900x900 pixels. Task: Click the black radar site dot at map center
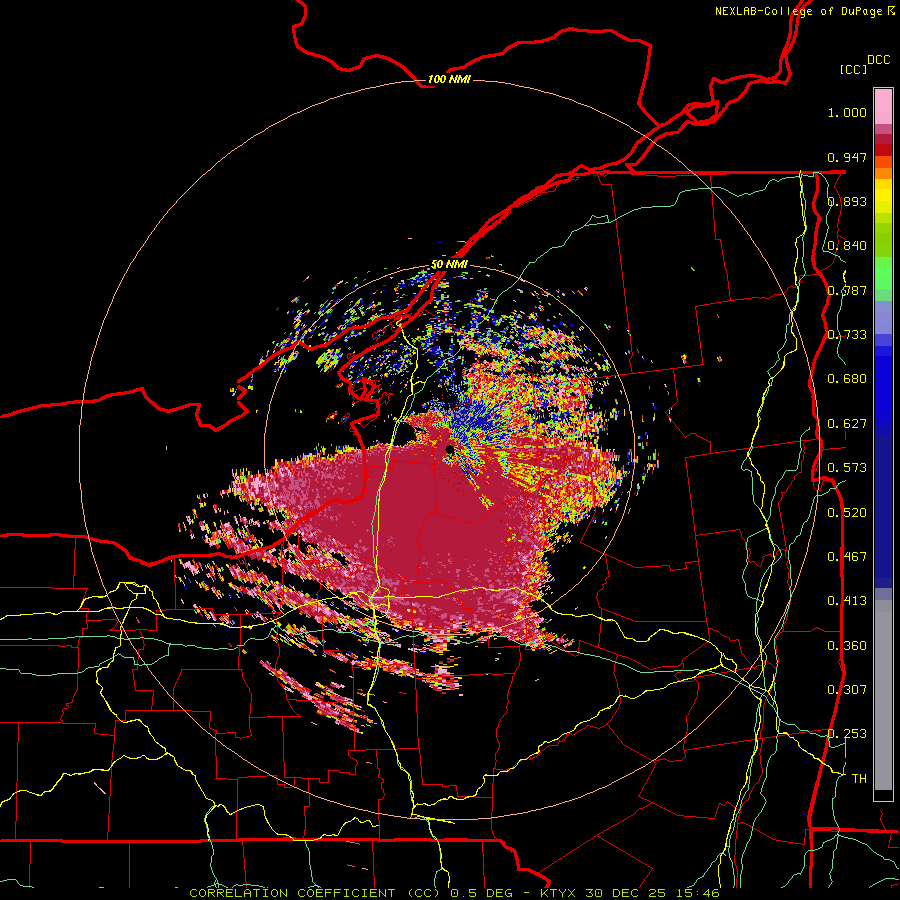pyautogui.click(x=449, y=449)
